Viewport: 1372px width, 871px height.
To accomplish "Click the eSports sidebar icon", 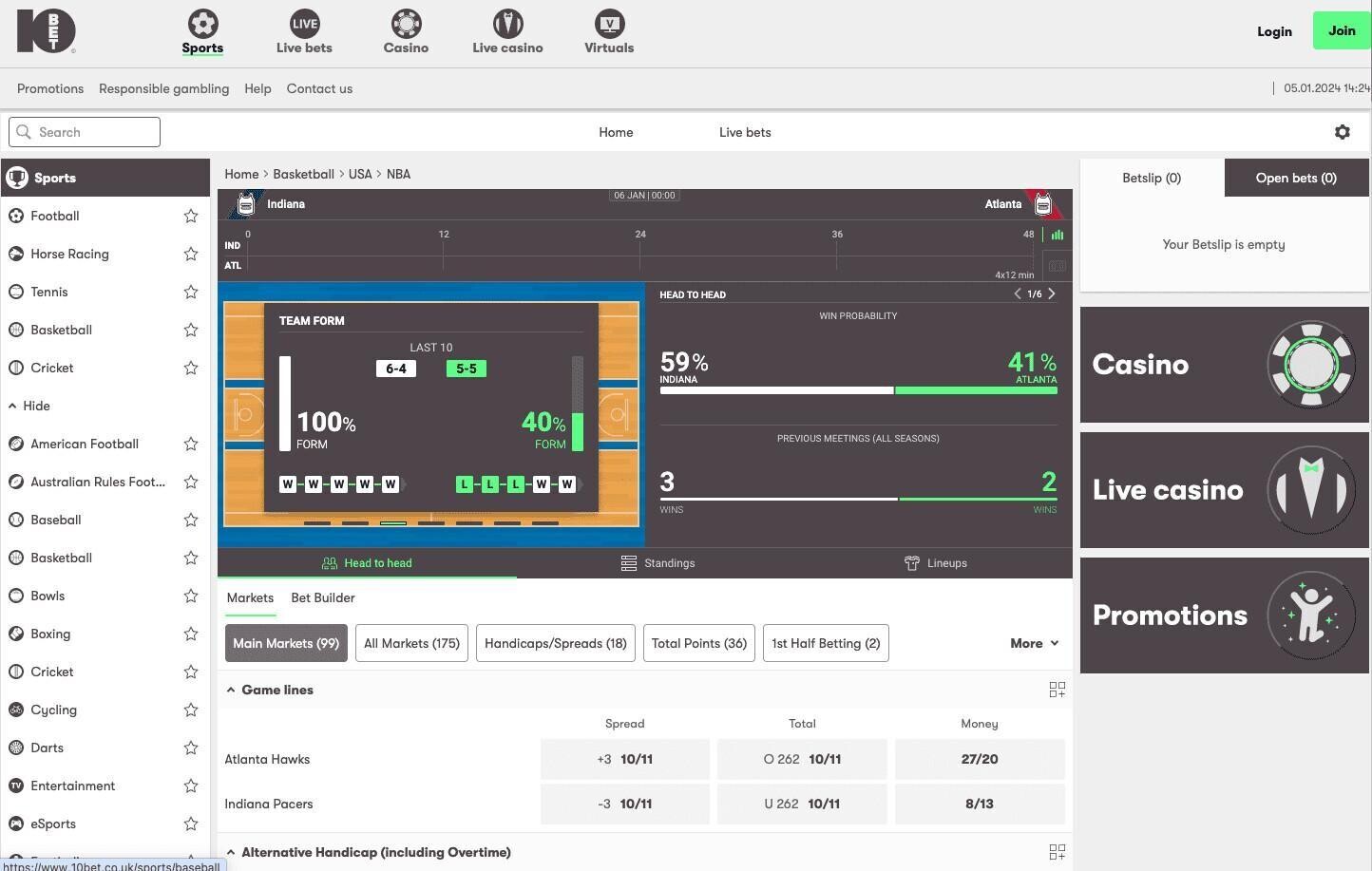I will (16, 824).
